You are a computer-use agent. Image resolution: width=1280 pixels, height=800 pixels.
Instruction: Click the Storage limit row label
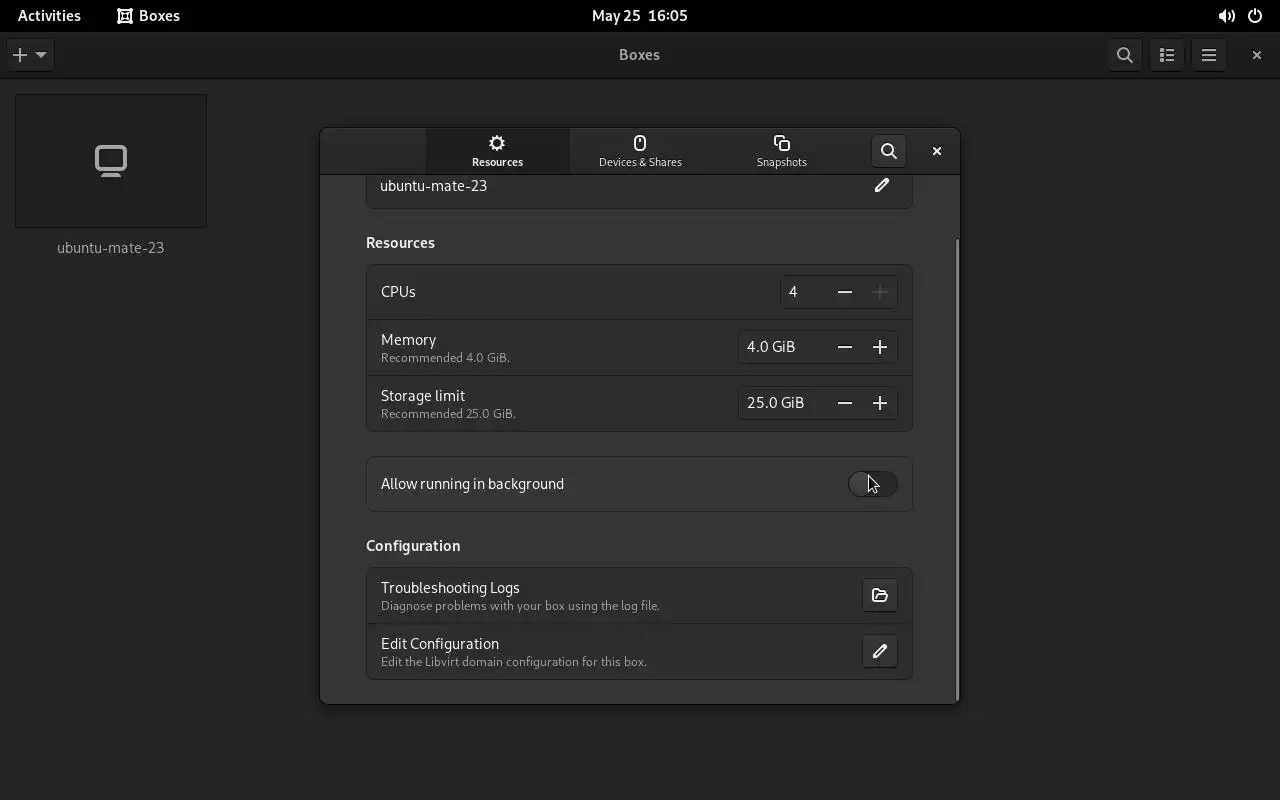coord(423,396)
